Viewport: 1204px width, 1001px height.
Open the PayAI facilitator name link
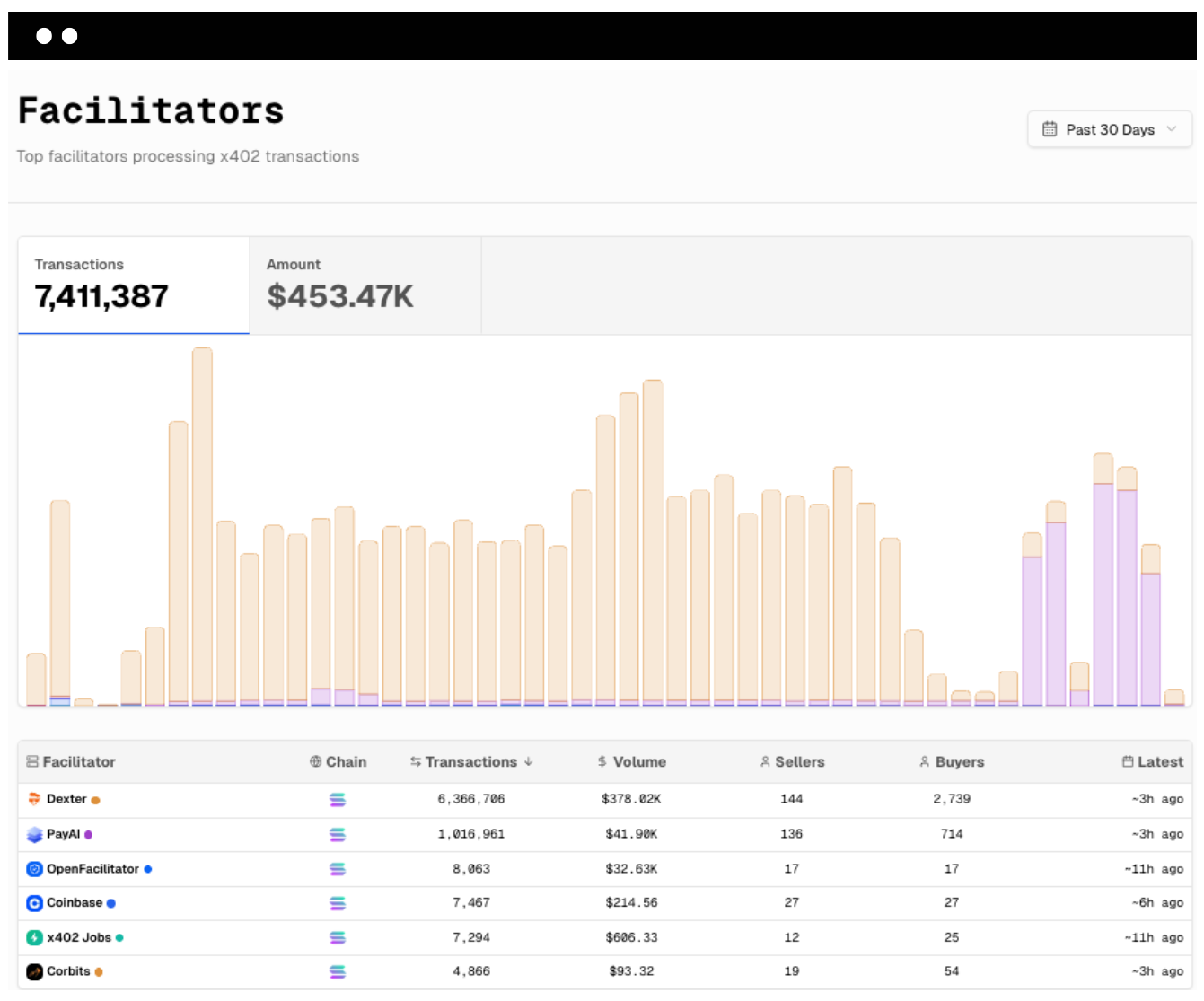click(63, 834)
